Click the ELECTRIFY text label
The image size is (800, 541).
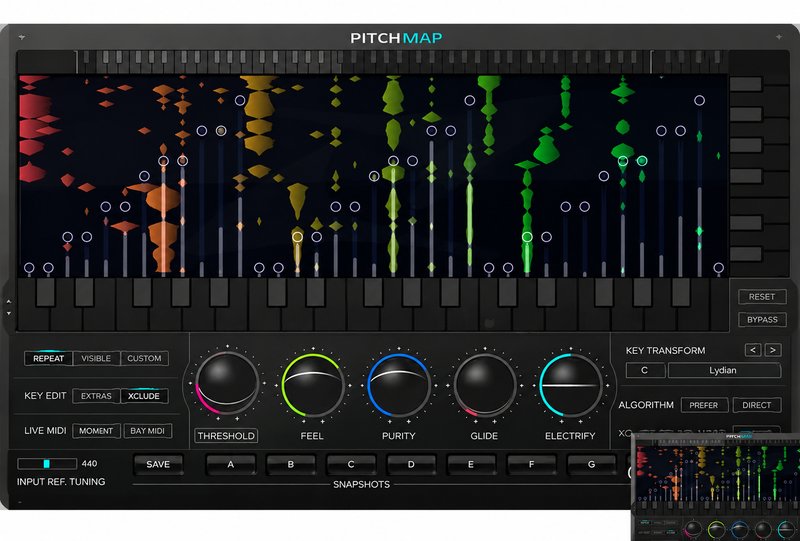tap(570, 436)
